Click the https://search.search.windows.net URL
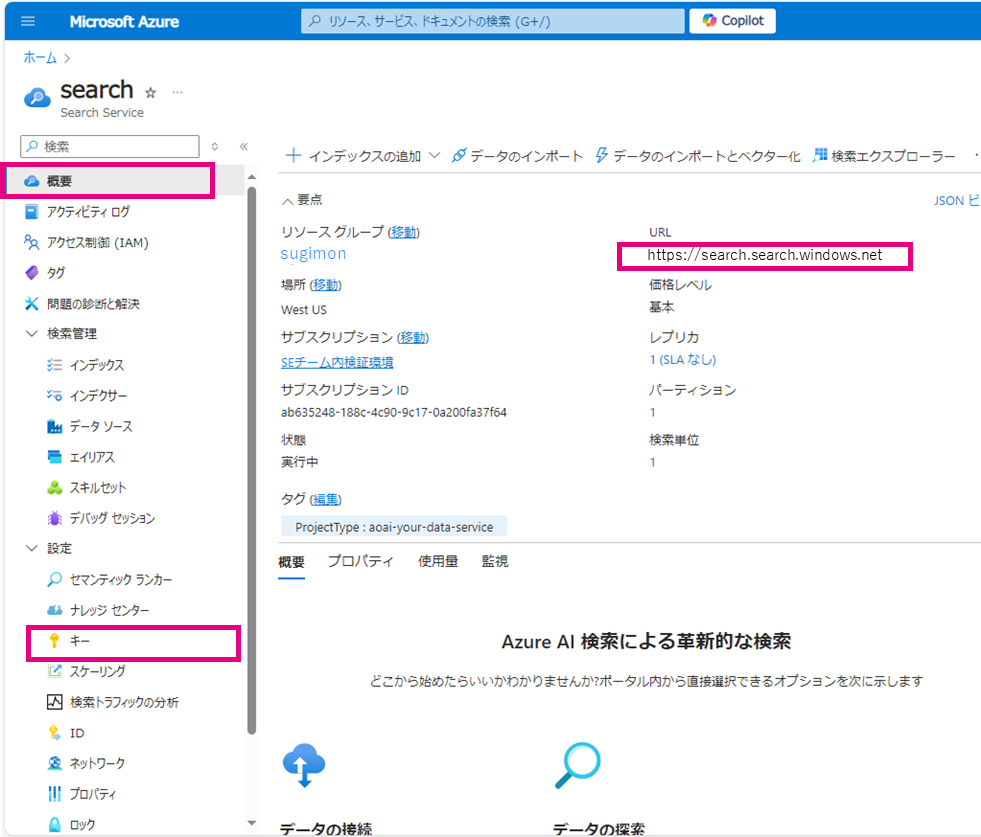981x837 pixels. [x=765, y=255]
